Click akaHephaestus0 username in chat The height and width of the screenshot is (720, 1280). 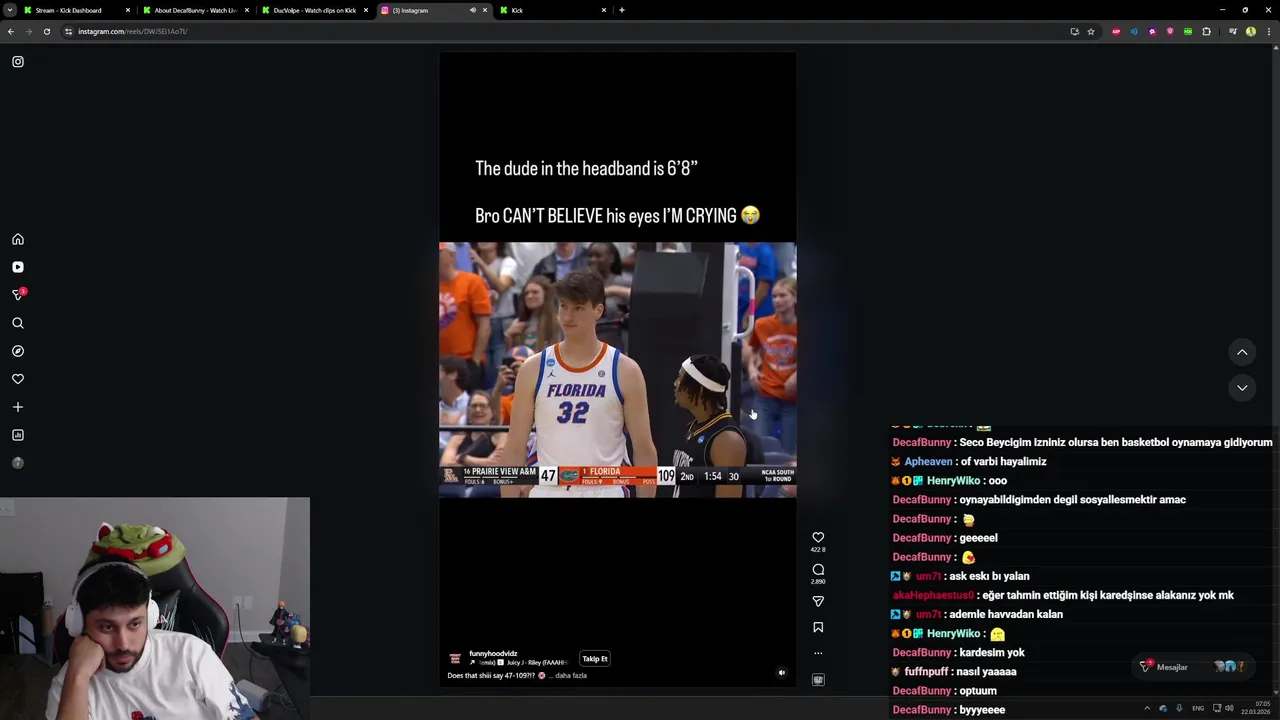(x=933, y=595)
